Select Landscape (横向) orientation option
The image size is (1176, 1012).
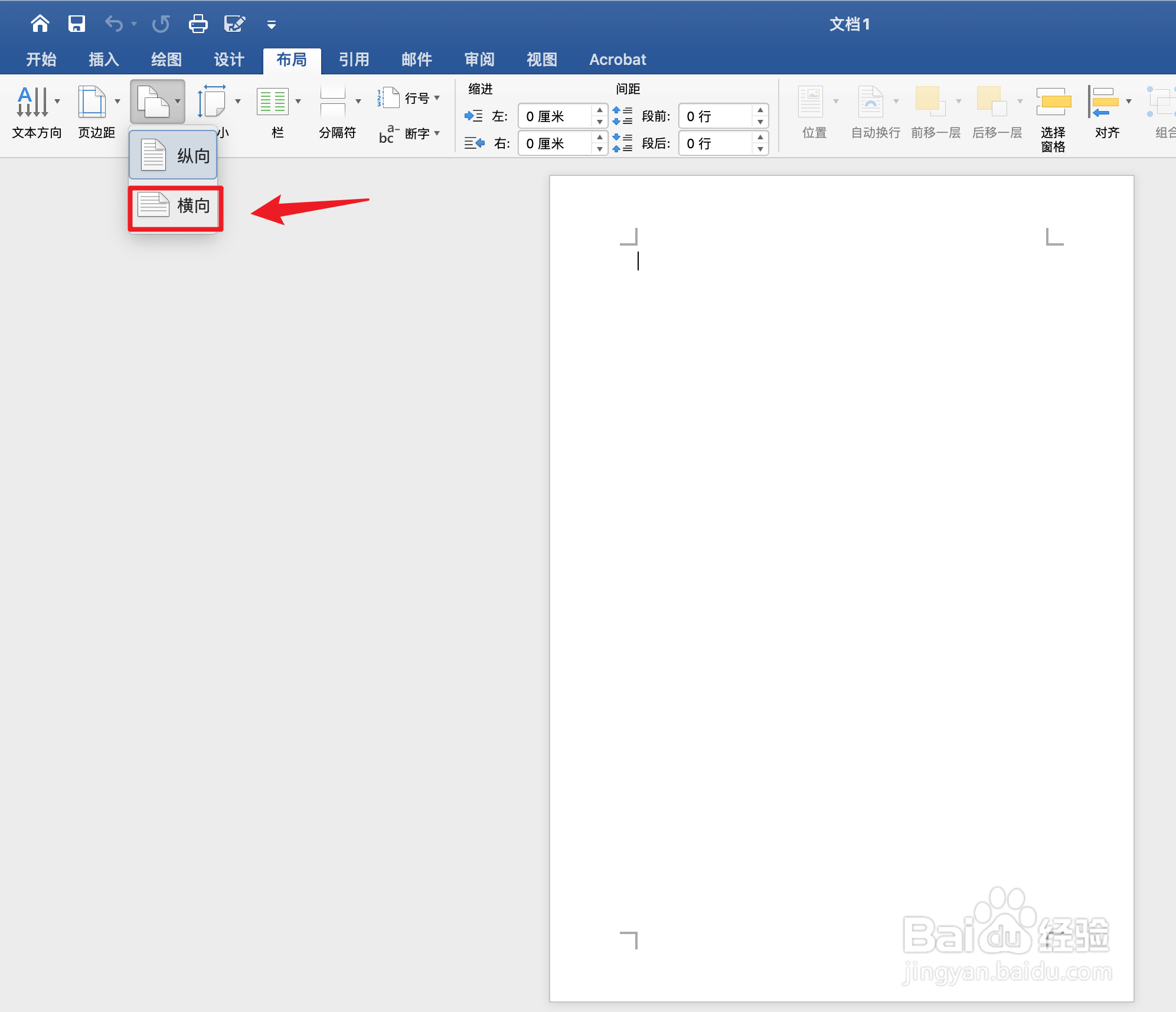[x=176, y=205]
